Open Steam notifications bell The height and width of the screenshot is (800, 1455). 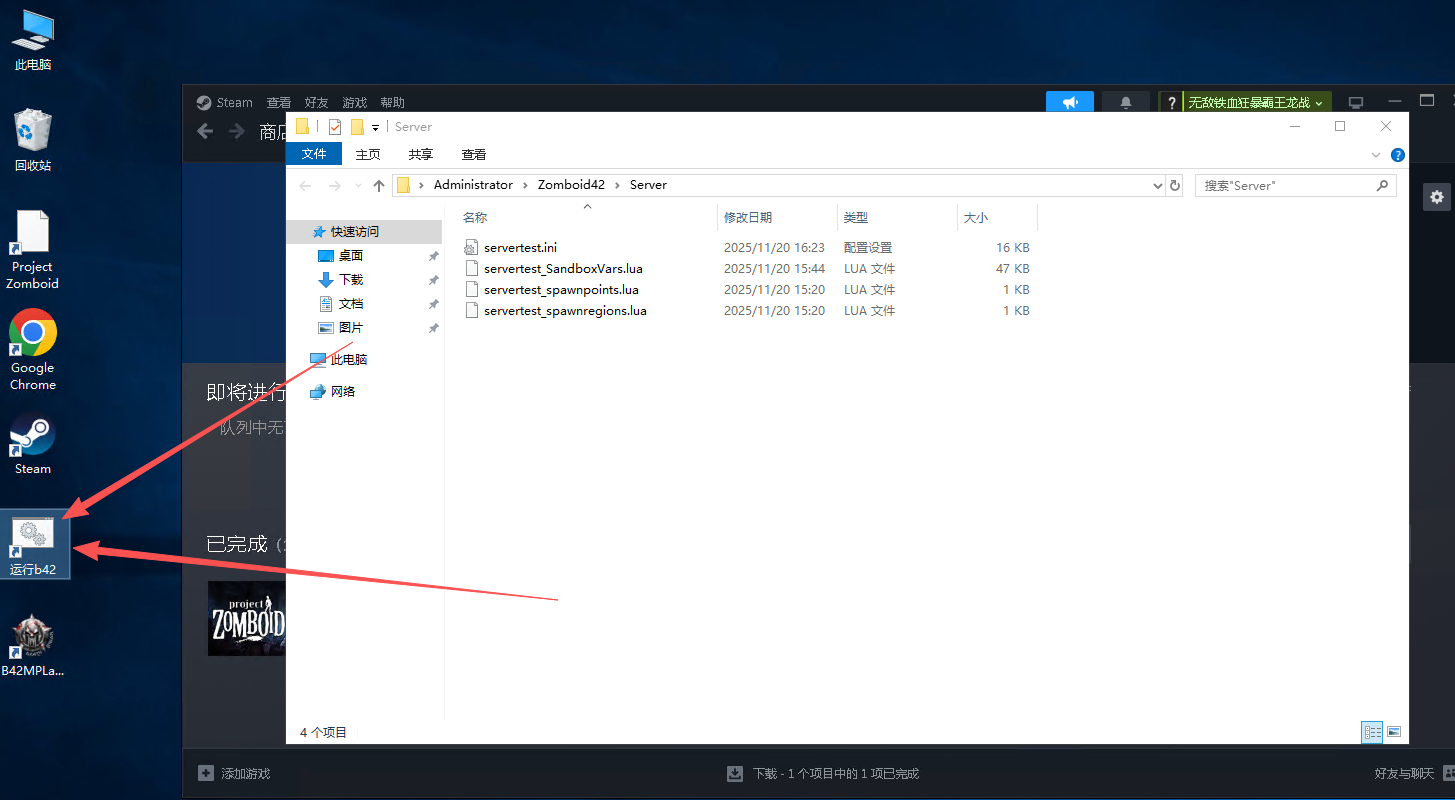point(1126,102)
